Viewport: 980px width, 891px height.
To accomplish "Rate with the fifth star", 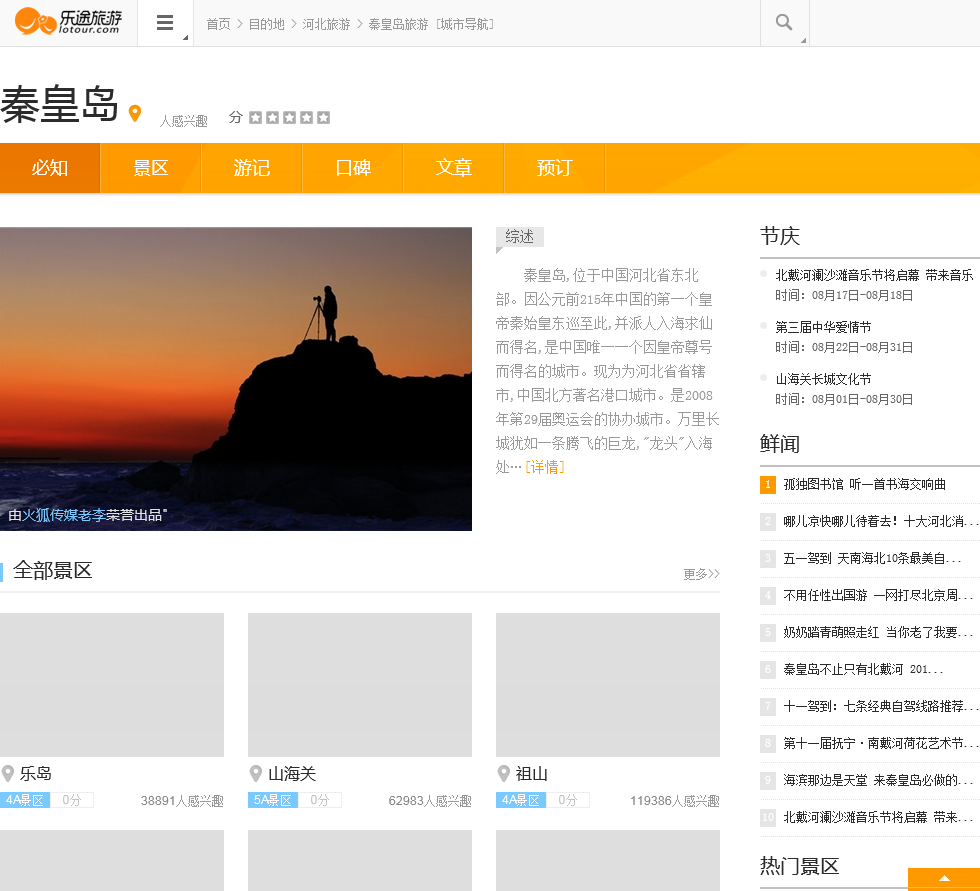I will (x=323, y=118).
